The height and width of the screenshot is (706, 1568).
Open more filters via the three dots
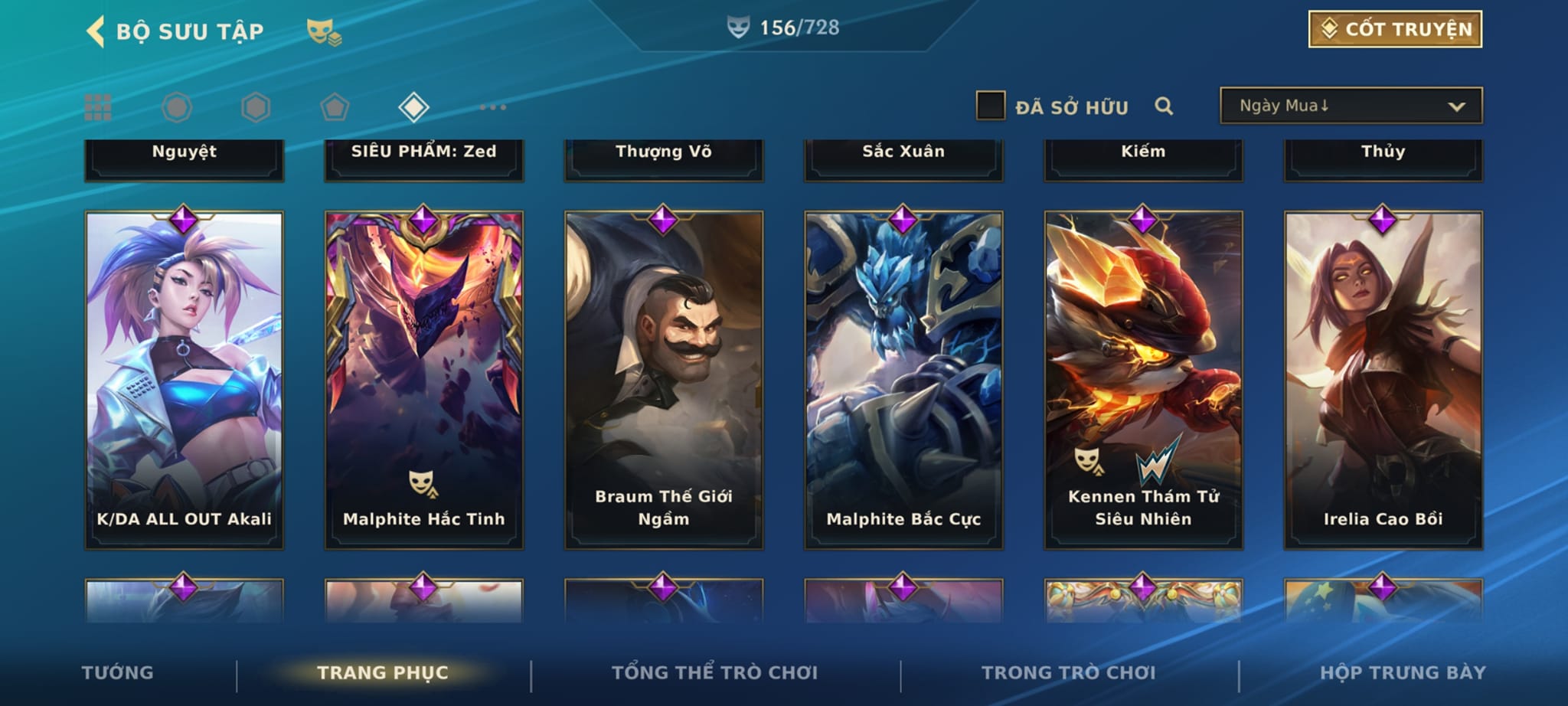coord(493,107)
